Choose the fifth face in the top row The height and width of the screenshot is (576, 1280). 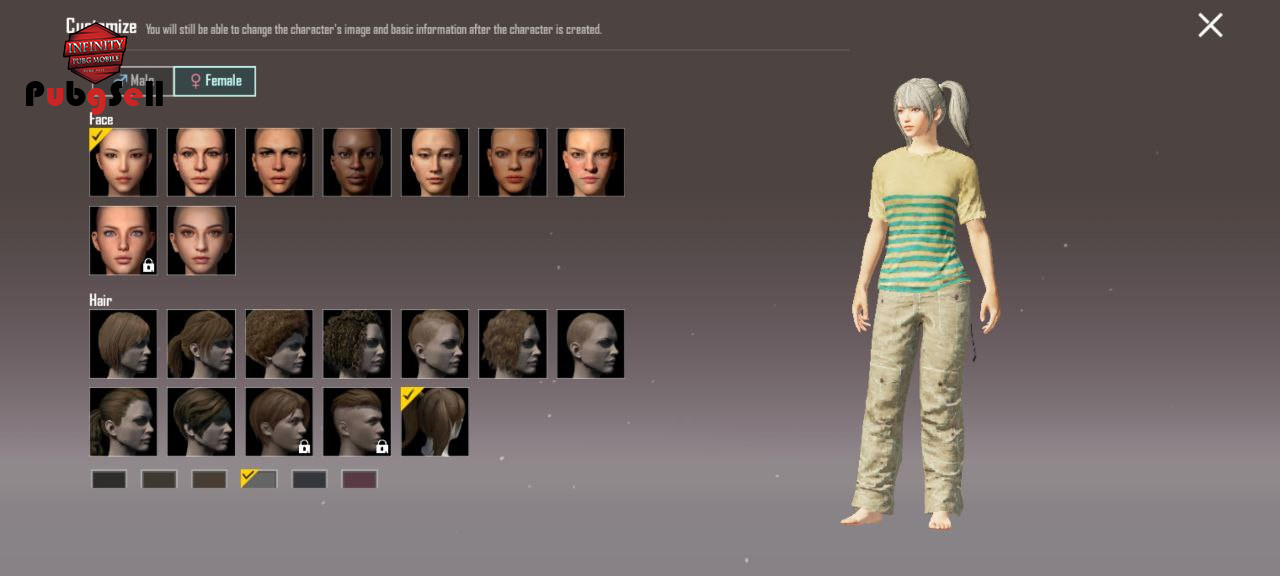pyautogui.click(x=435, y=162)
